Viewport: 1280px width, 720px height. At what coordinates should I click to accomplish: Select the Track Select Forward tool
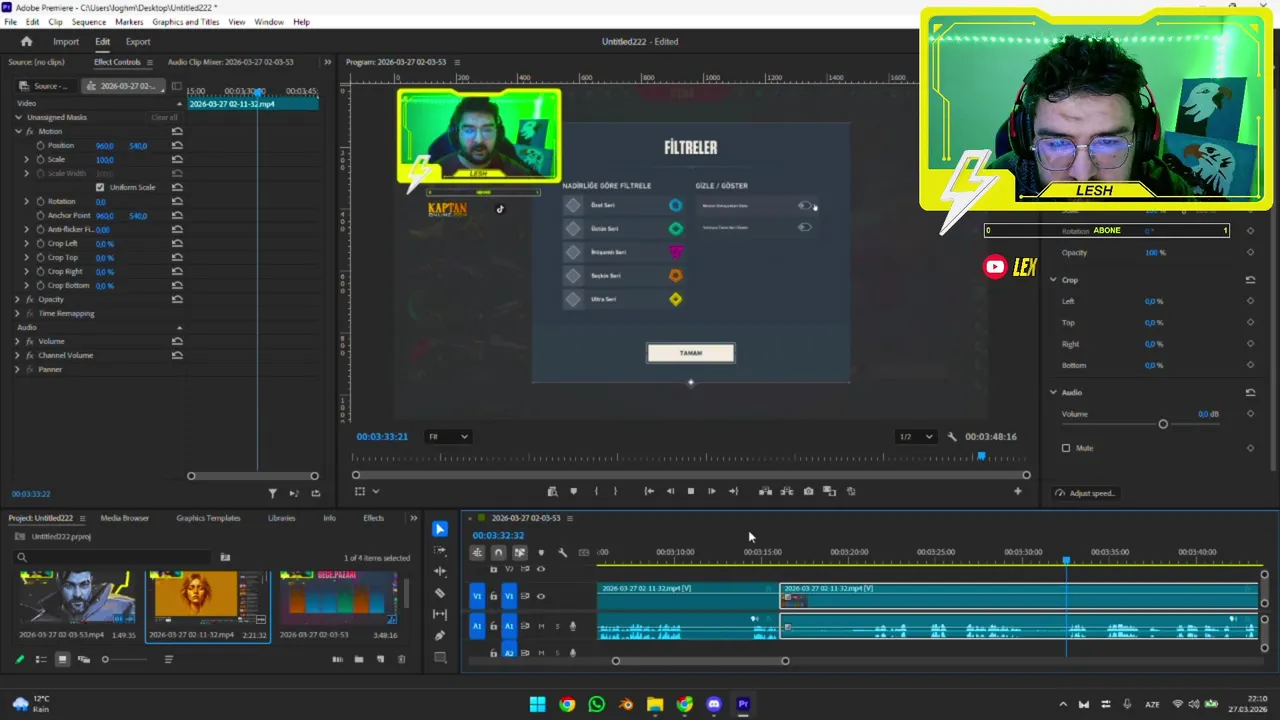click(440, 550)
